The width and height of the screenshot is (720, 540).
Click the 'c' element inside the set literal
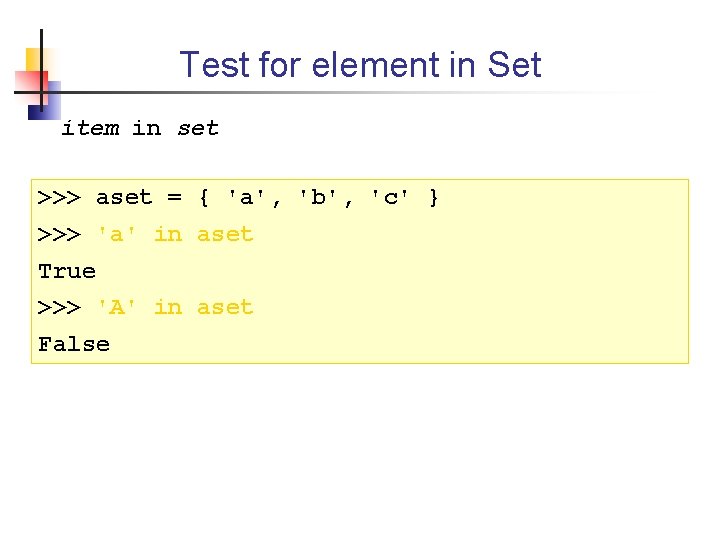pyautogui.click(x=390, y=198)
